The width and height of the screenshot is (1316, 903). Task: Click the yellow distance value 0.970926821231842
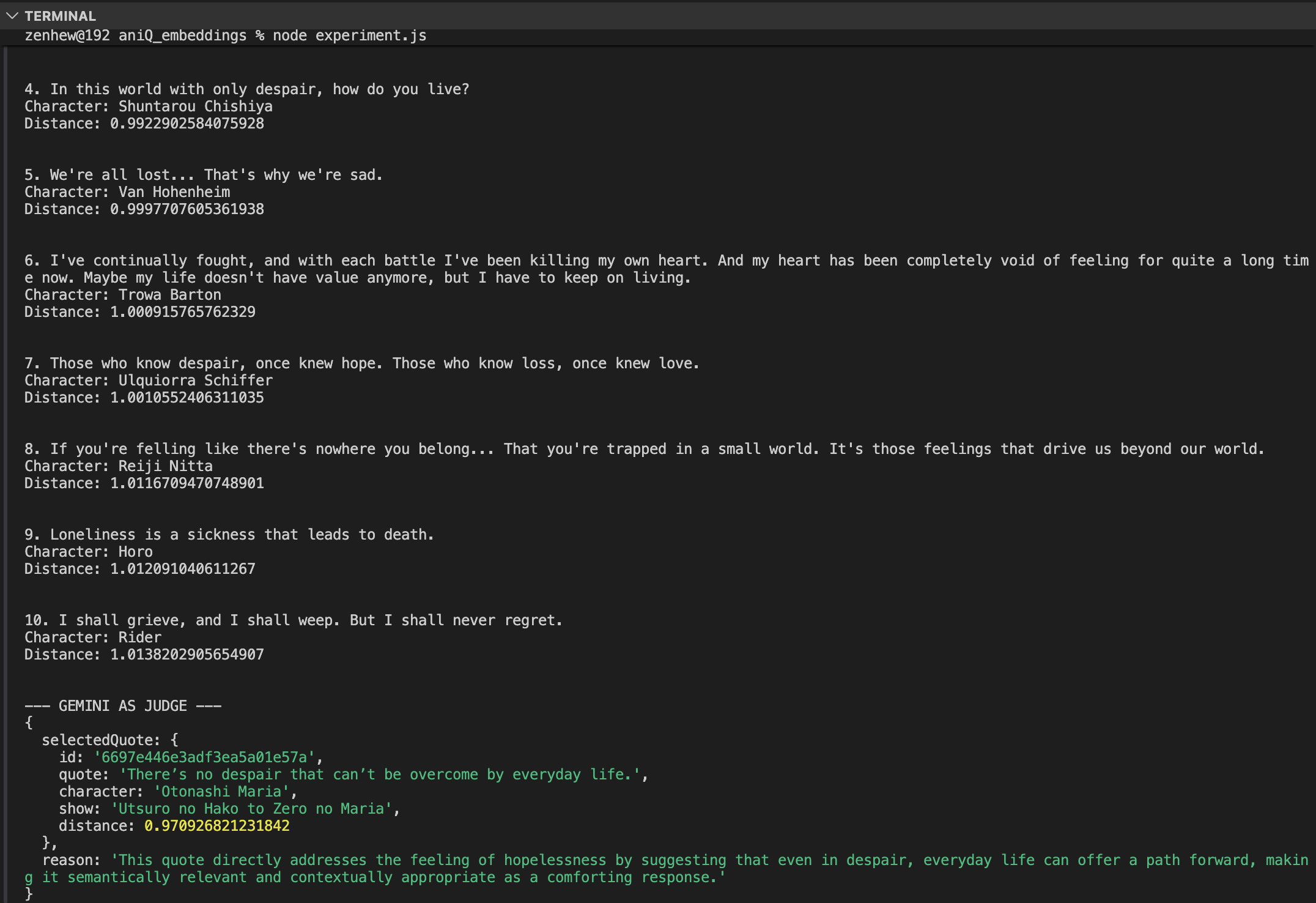(x=216, y=826)
